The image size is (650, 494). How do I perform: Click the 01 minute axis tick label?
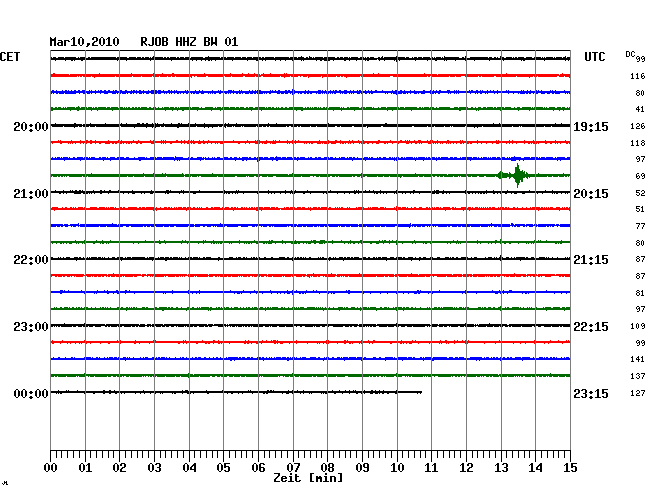click(85, 468)
